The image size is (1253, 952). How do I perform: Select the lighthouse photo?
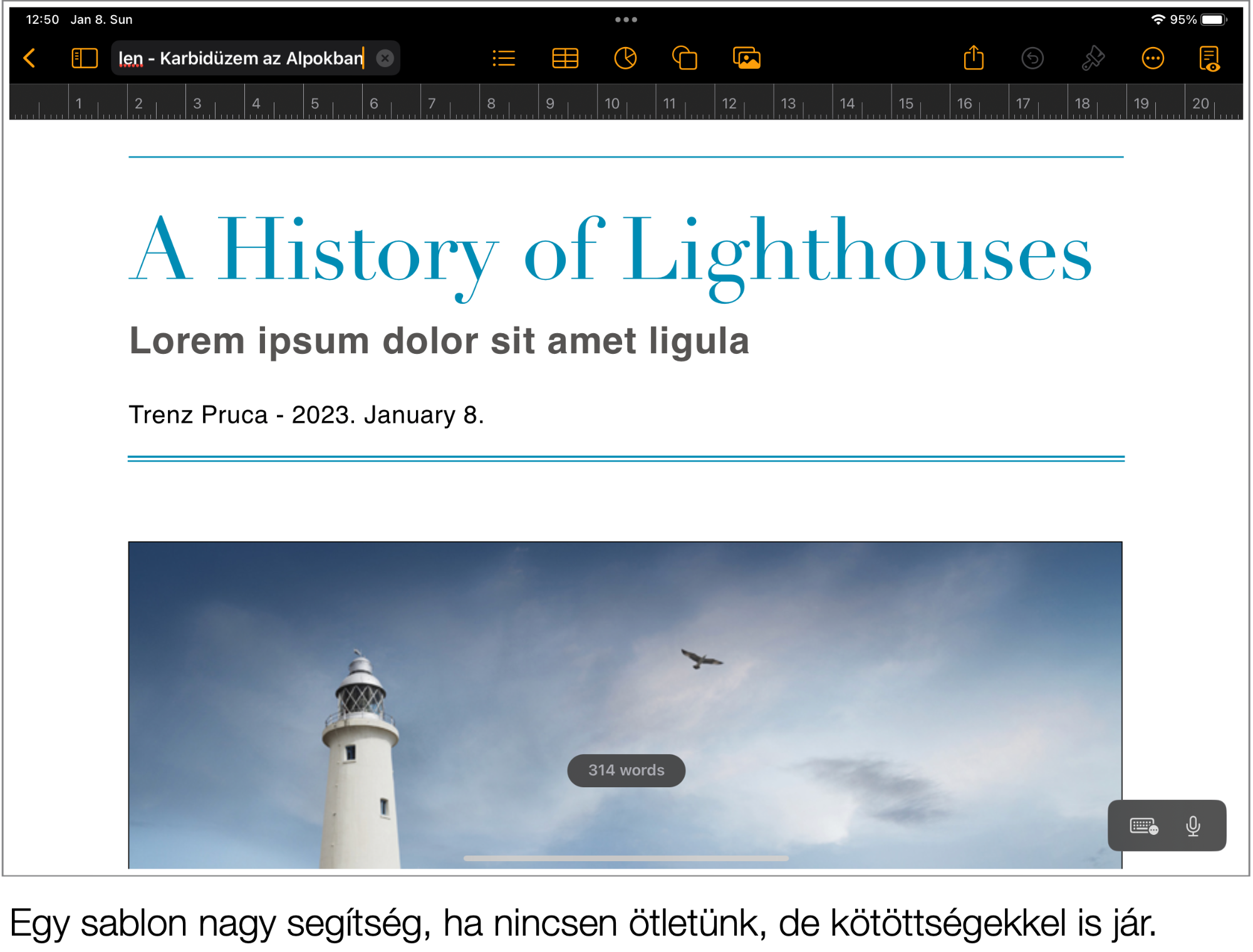click(x=625, y=705)
